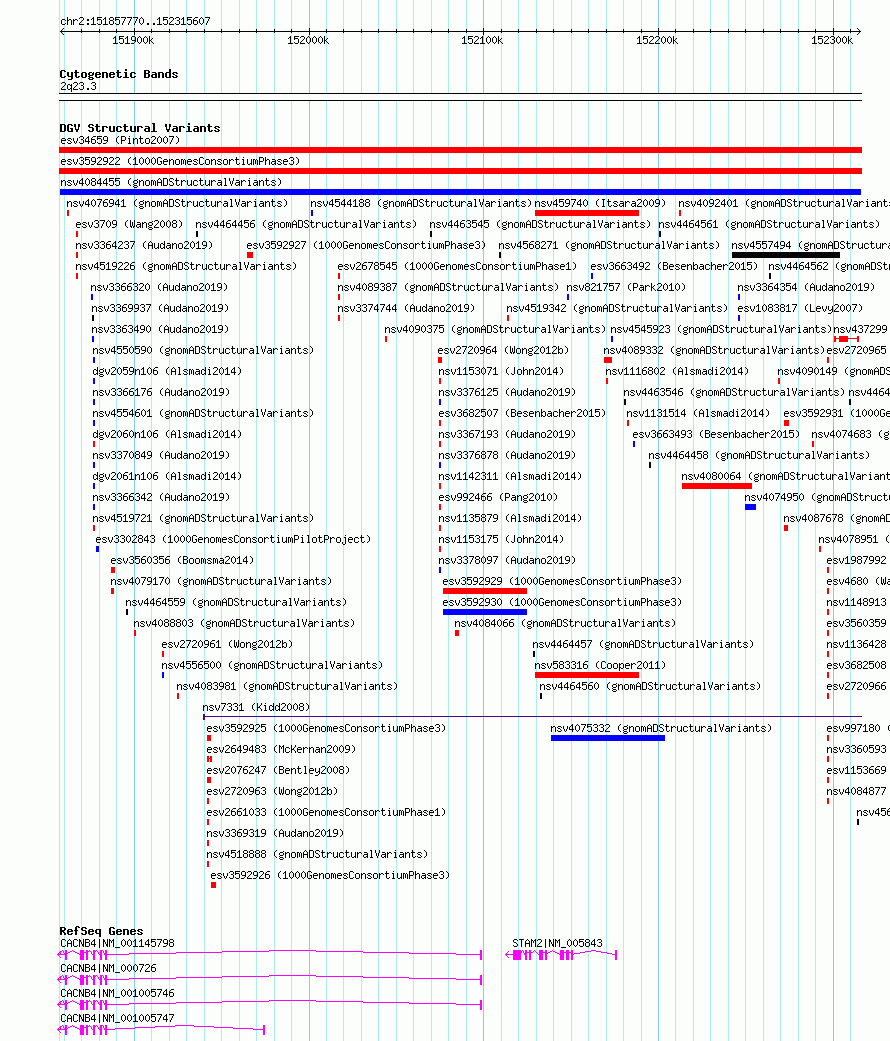This screenshot has width=890, height=1041.
Task: Open nsv1131514 (Alsmadi2014) variant label
Action: click(698, 413)
